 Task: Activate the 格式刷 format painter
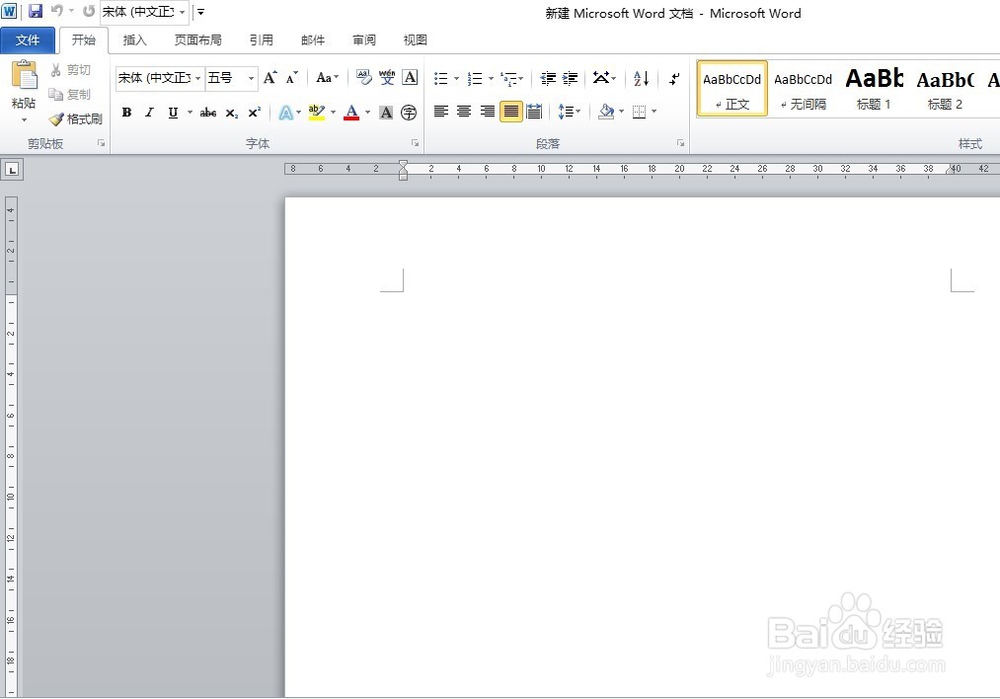tap(76, 119)
